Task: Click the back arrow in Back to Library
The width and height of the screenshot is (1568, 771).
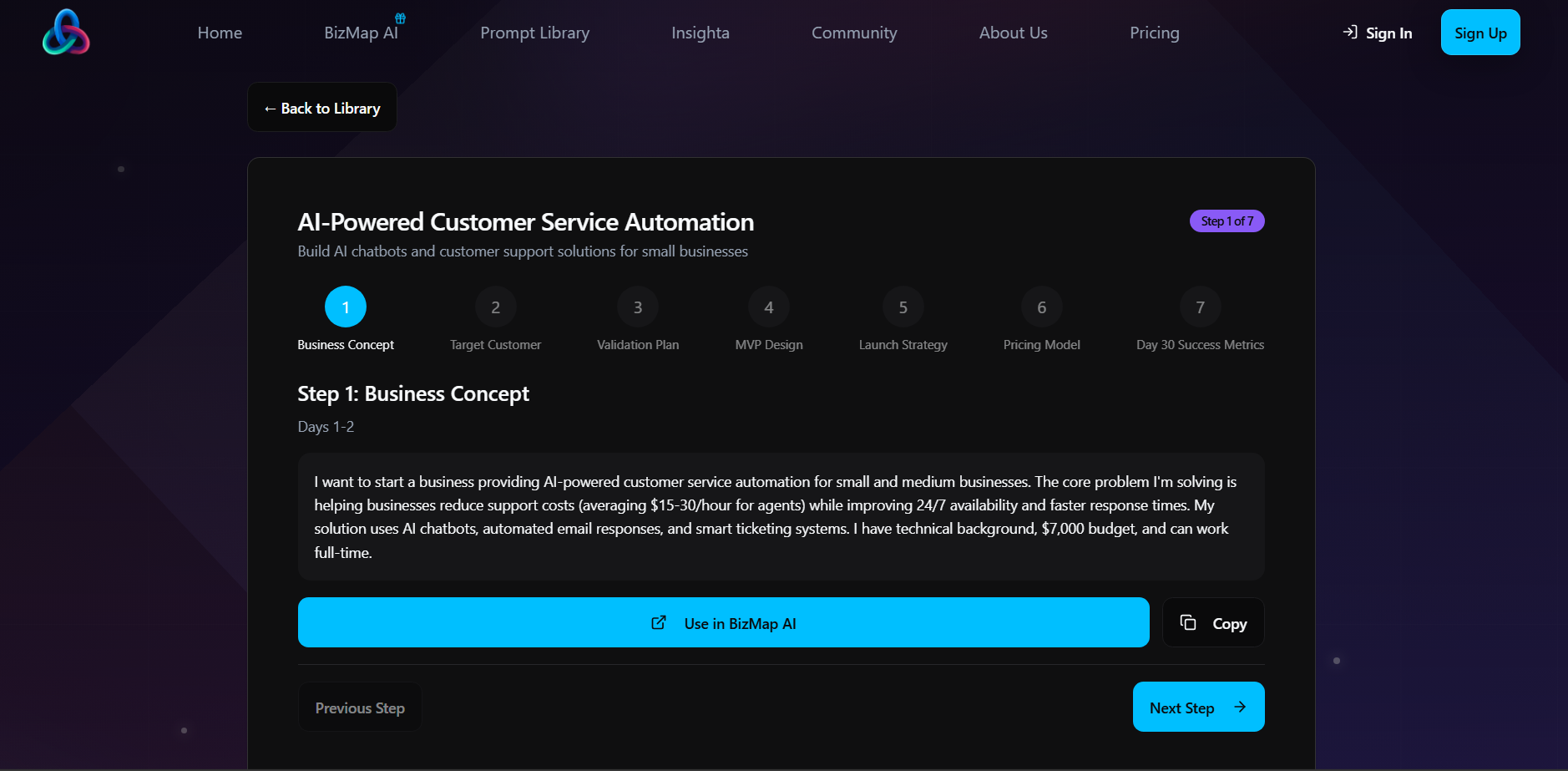Action: pyautogui.click(x=269, y=108)
